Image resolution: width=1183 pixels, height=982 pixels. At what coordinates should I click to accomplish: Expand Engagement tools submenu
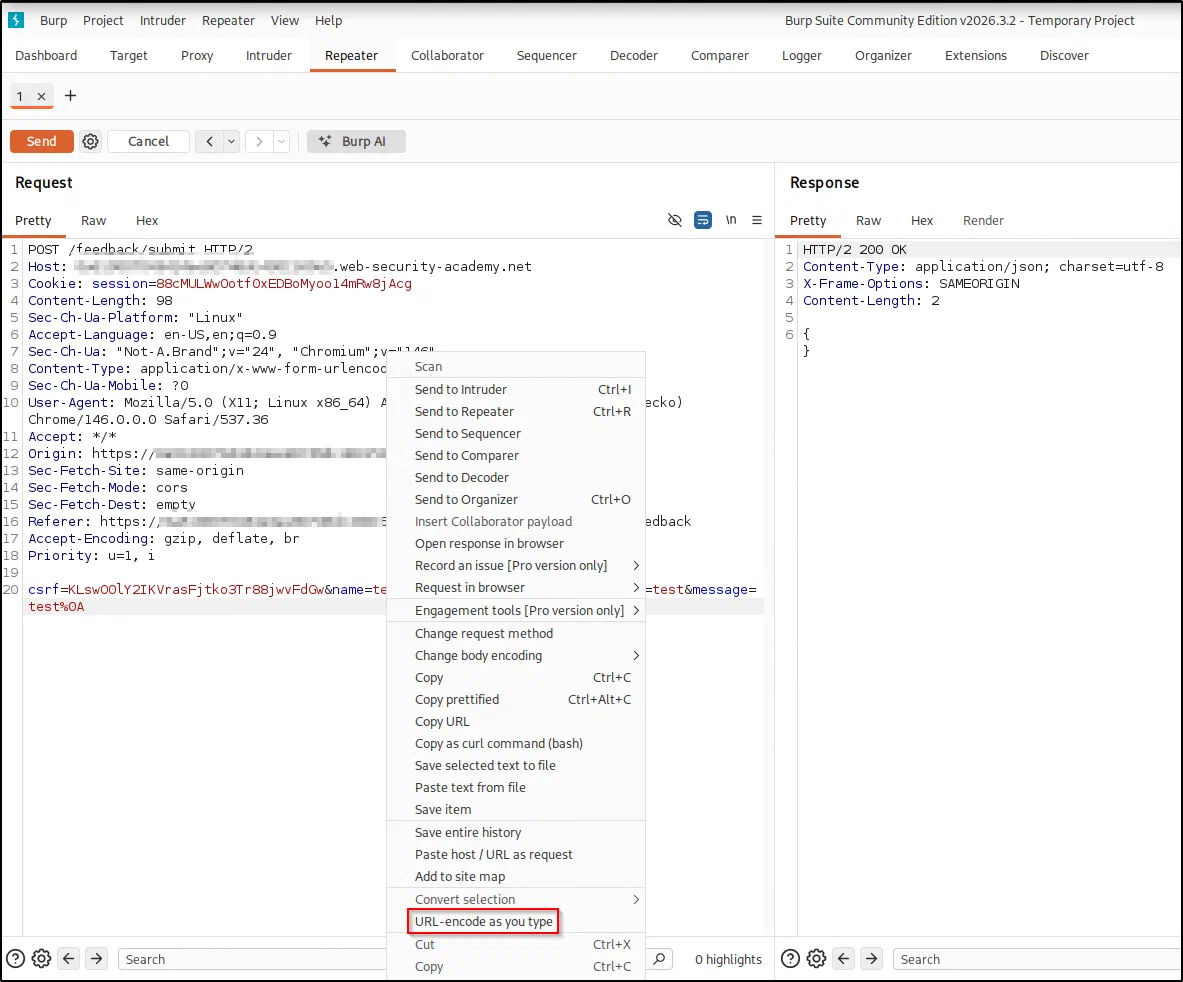(x=516, y=610)
